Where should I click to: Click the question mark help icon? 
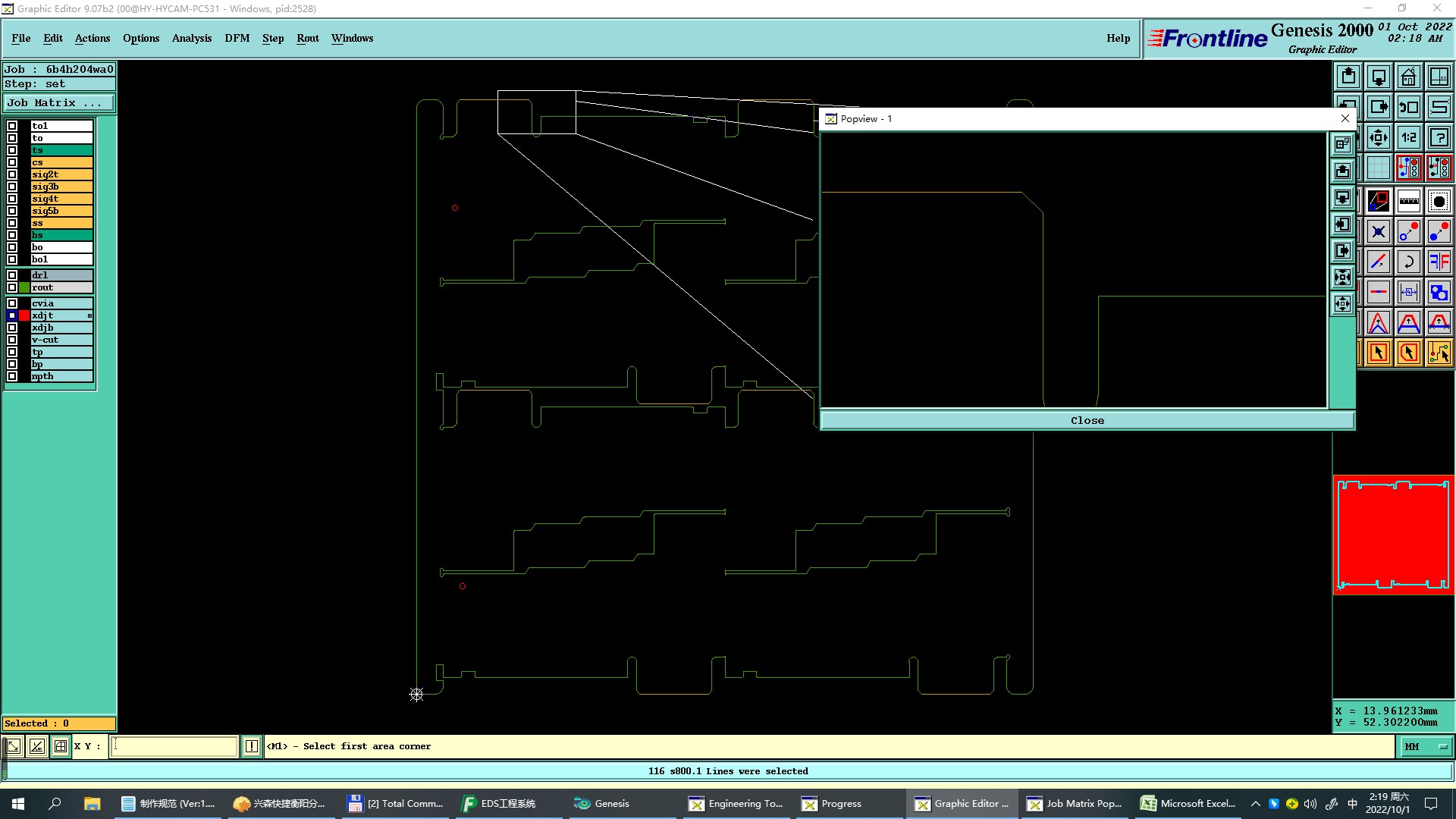pos(1439,137)
